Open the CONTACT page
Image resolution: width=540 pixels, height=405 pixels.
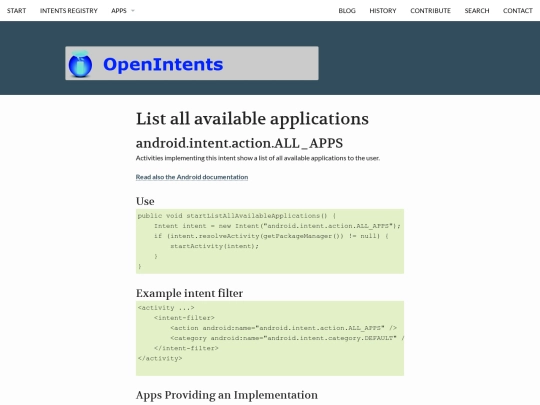pos(518,11)
